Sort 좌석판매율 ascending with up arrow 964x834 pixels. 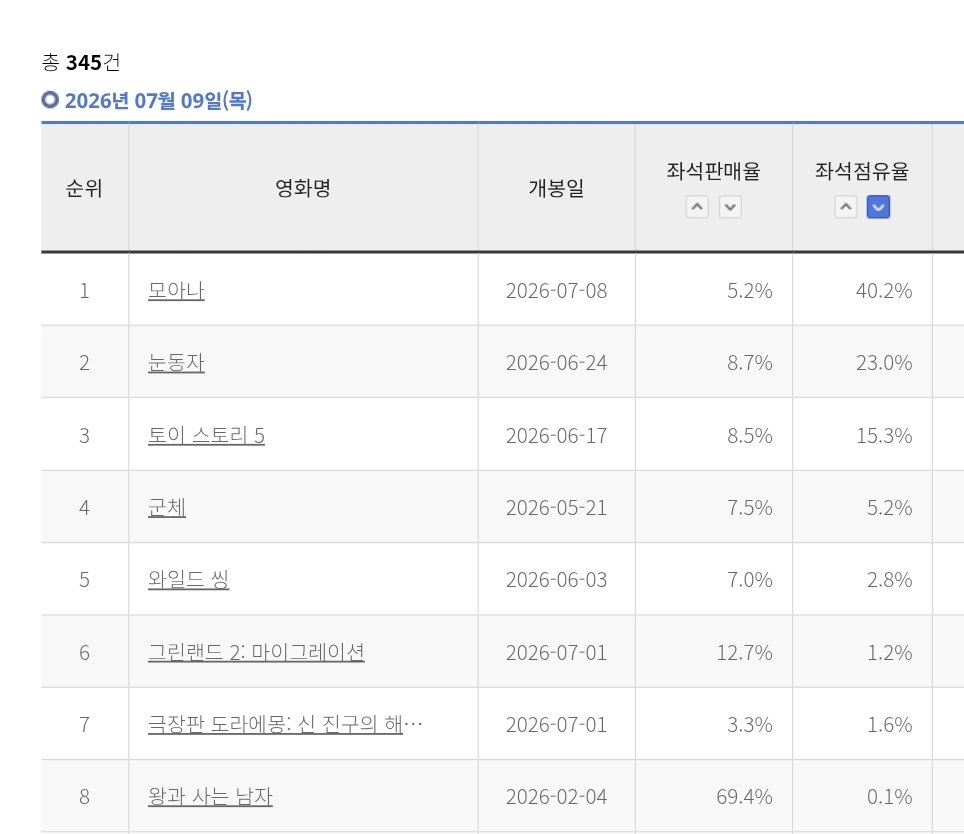[697, 207]
